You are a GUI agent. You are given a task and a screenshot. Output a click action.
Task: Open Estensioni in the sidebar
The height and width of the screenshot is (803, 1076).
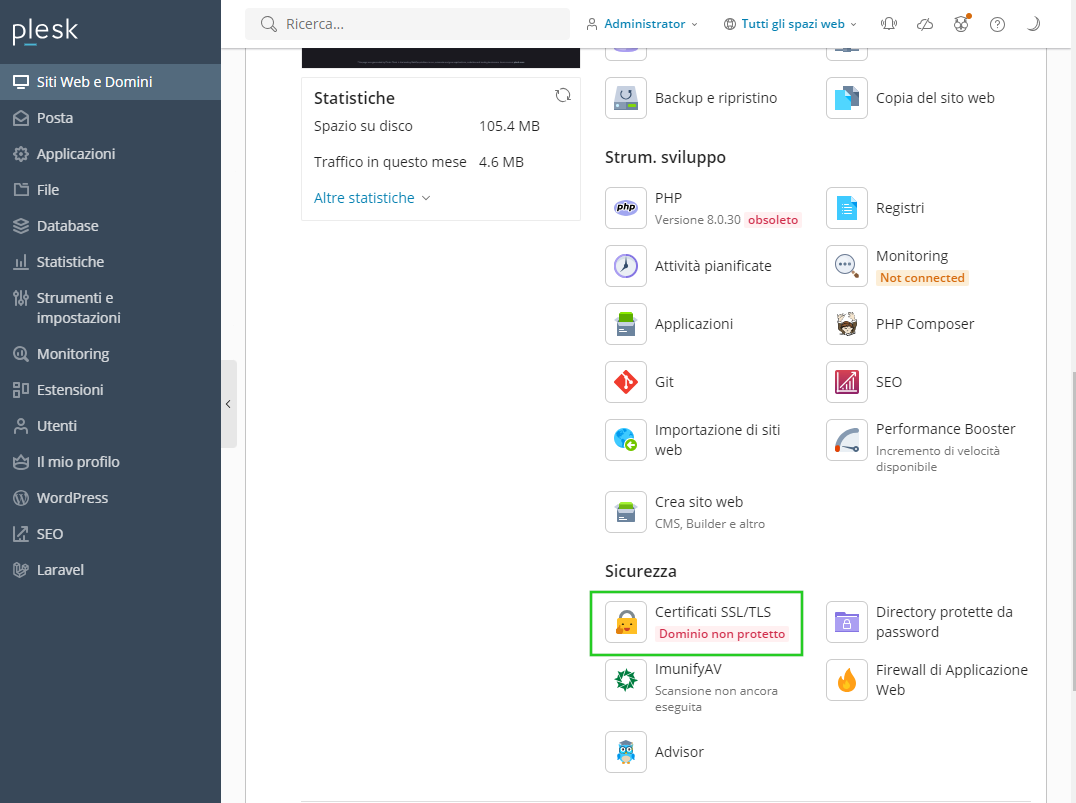coord(110,390)
